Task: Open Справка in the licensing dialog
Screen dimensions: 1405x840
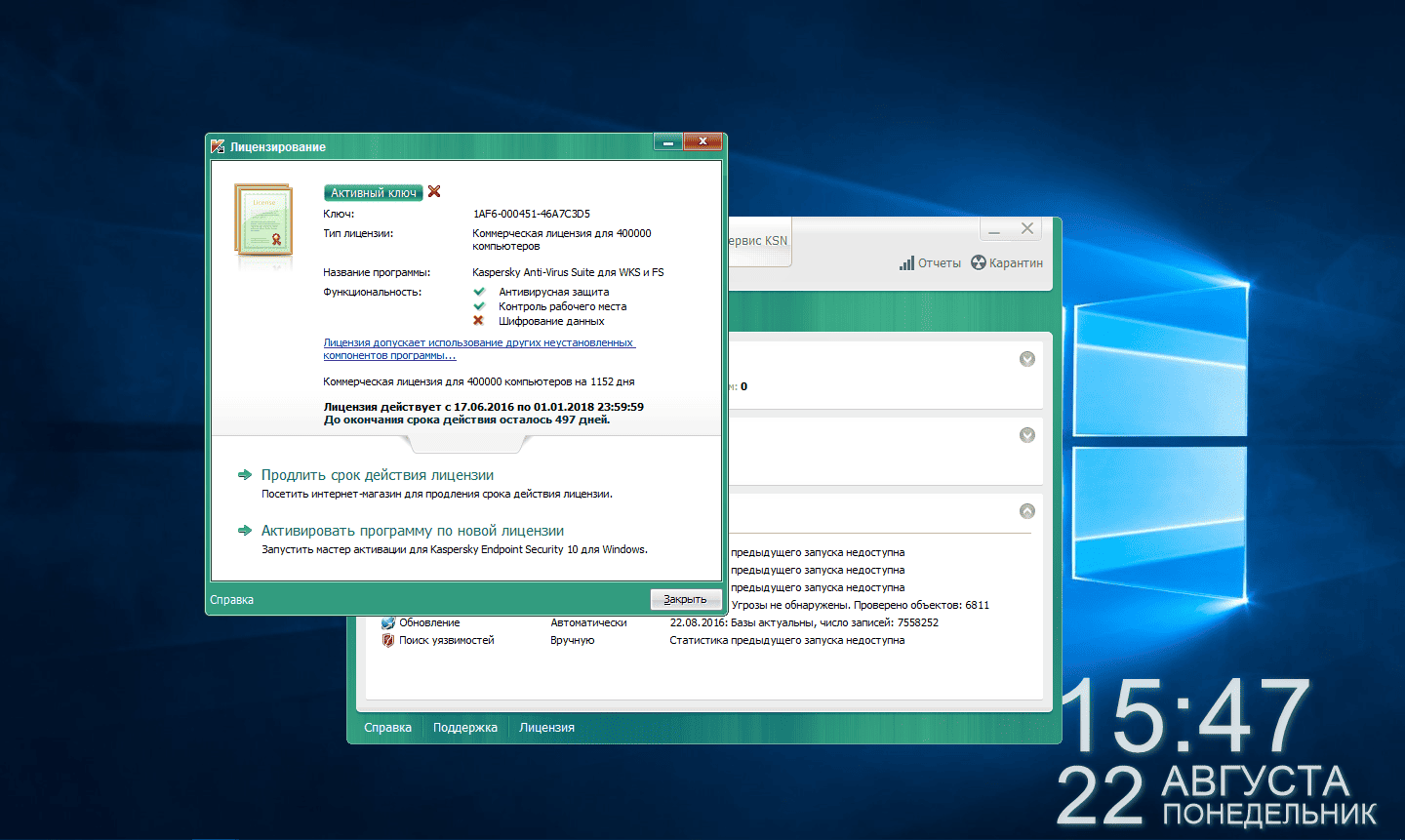Action: click(x=232, y=600)
